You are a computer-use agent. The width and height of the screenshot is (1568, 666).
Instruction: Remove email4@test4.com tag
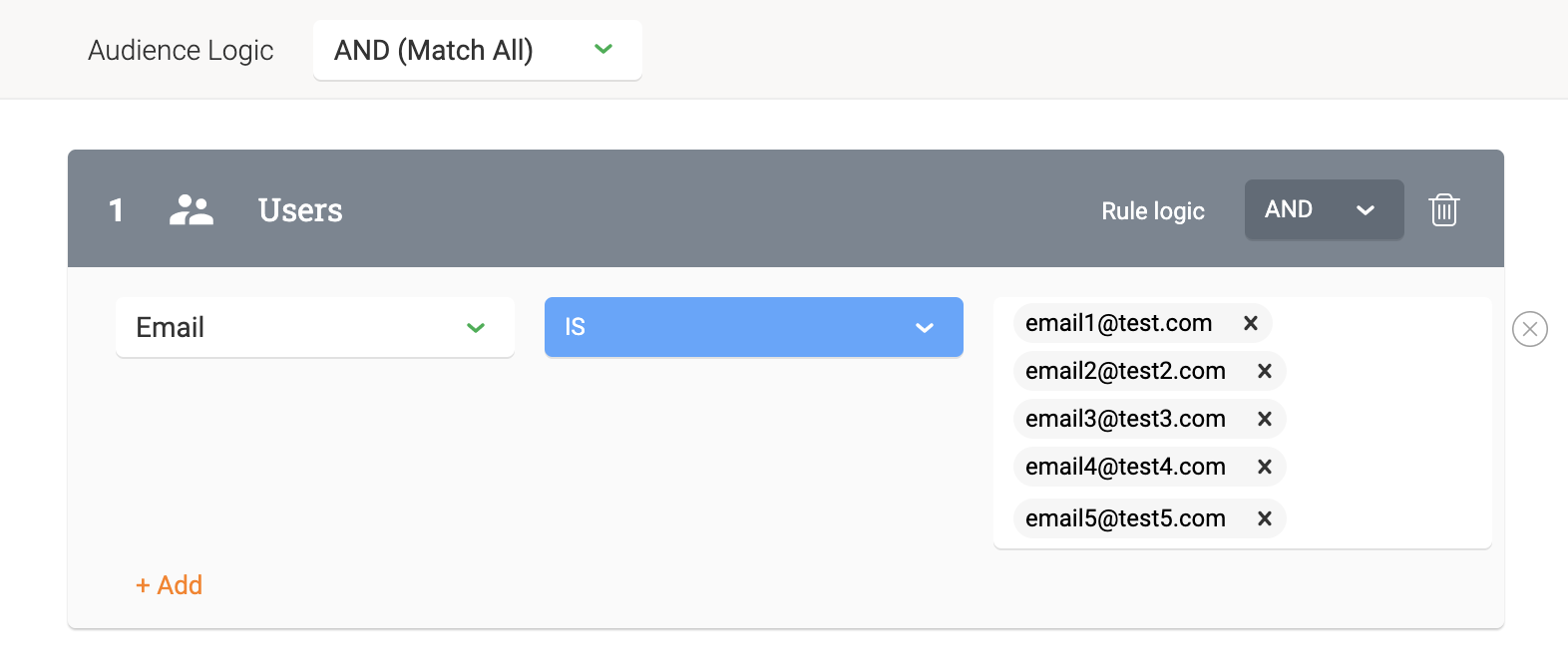(x=1264, y=467)
